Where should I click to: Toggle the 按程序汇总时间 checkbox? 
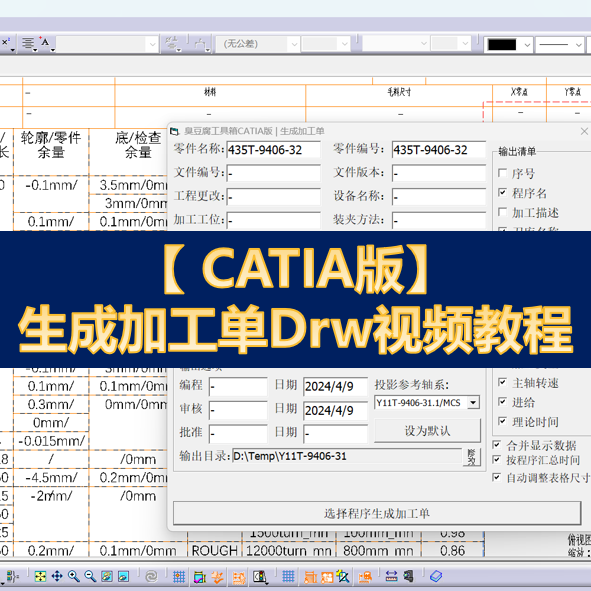[497, 459]
